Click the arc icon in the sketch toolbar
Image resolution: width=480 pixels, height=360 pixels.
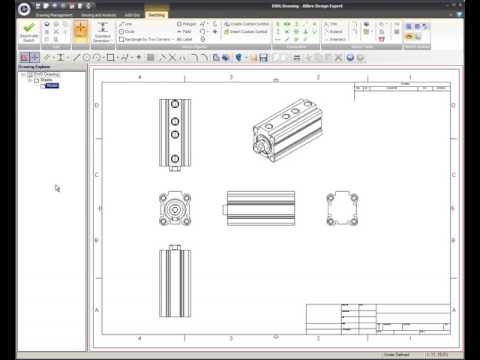click(x=97, y=58)
